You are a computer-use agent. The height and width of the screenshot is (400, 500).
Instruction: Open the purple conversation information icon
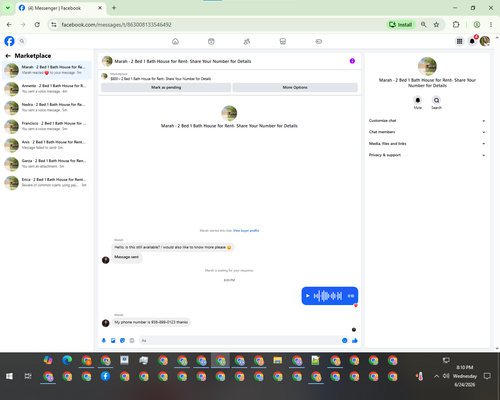pos(352,61)
